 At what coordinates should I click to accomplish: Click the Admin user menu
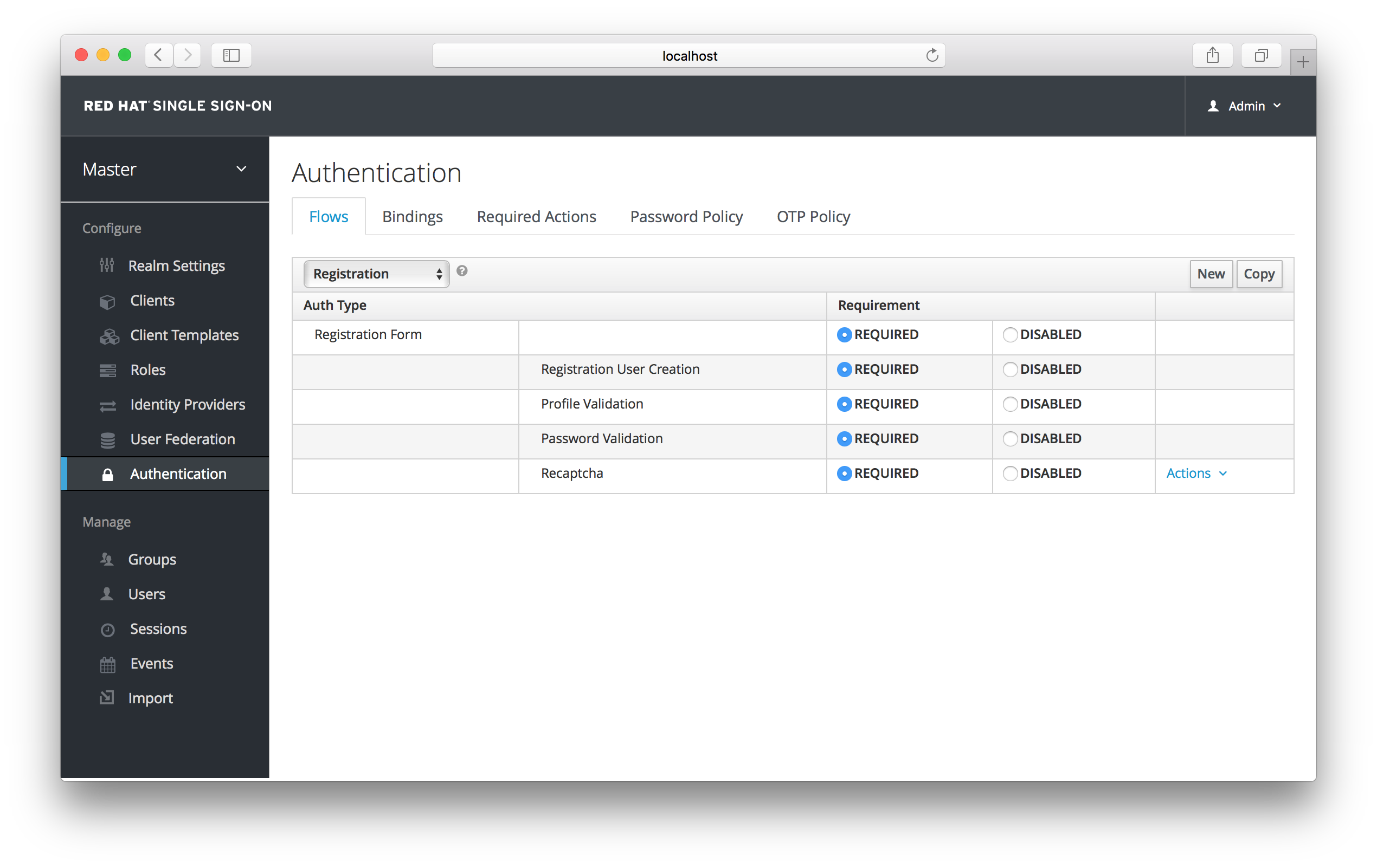[x=1243, y=105]
